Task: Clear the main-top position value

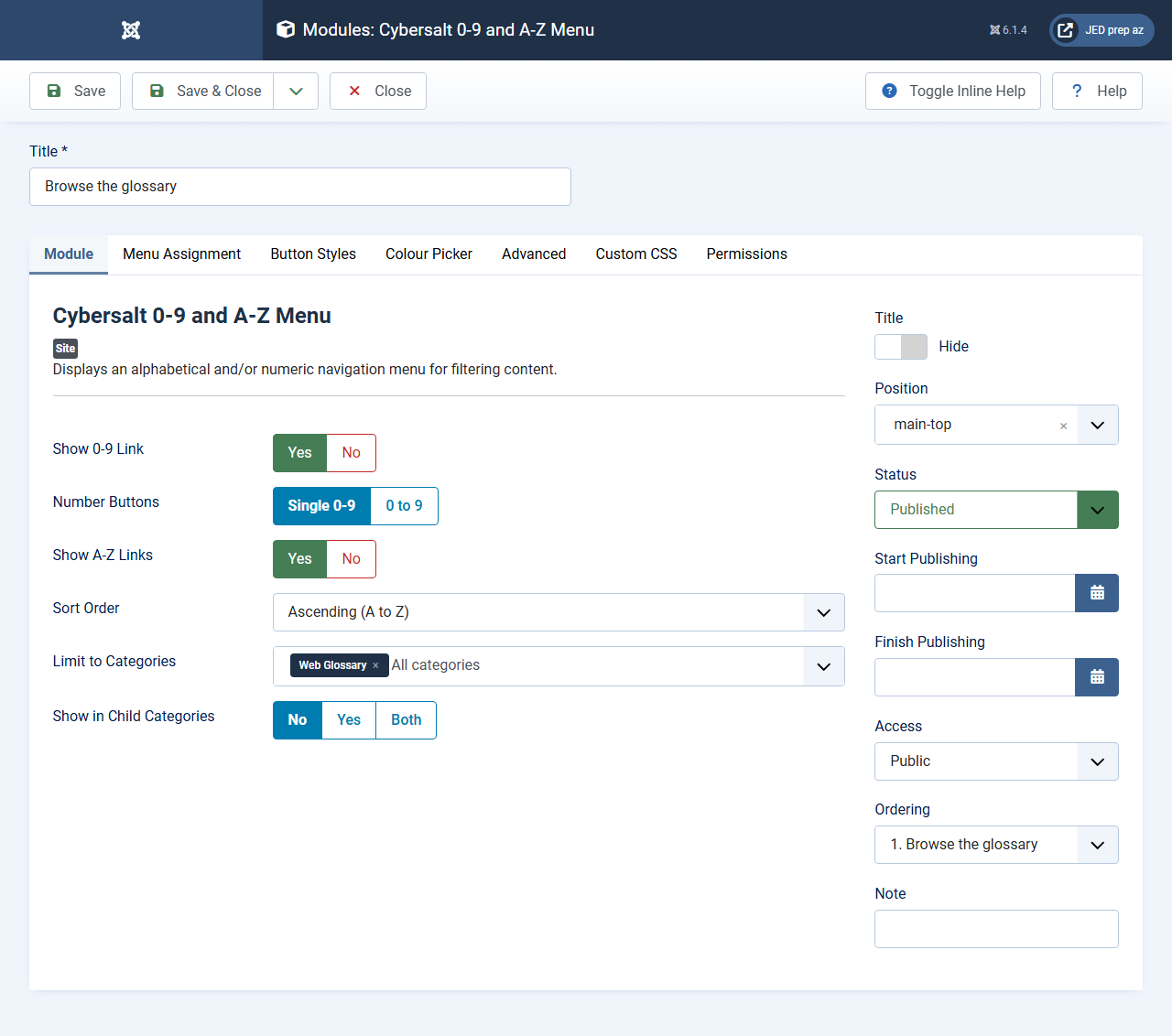Action: (x=1063, y=426)
